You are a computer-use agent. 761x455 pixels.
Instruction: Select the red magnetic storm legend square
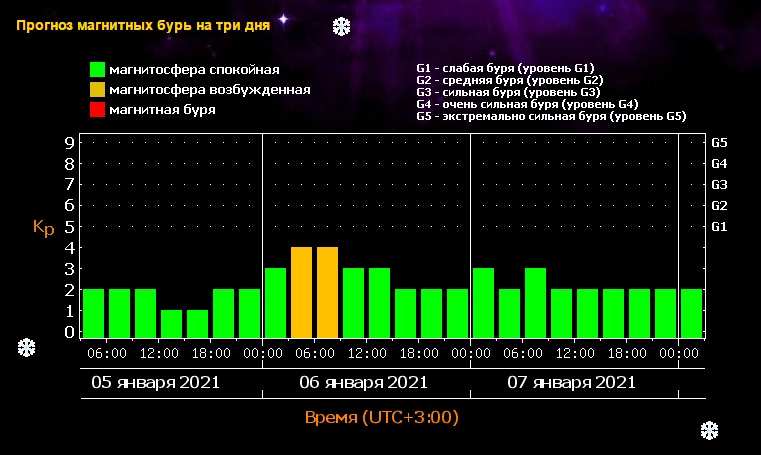point(97,109)
